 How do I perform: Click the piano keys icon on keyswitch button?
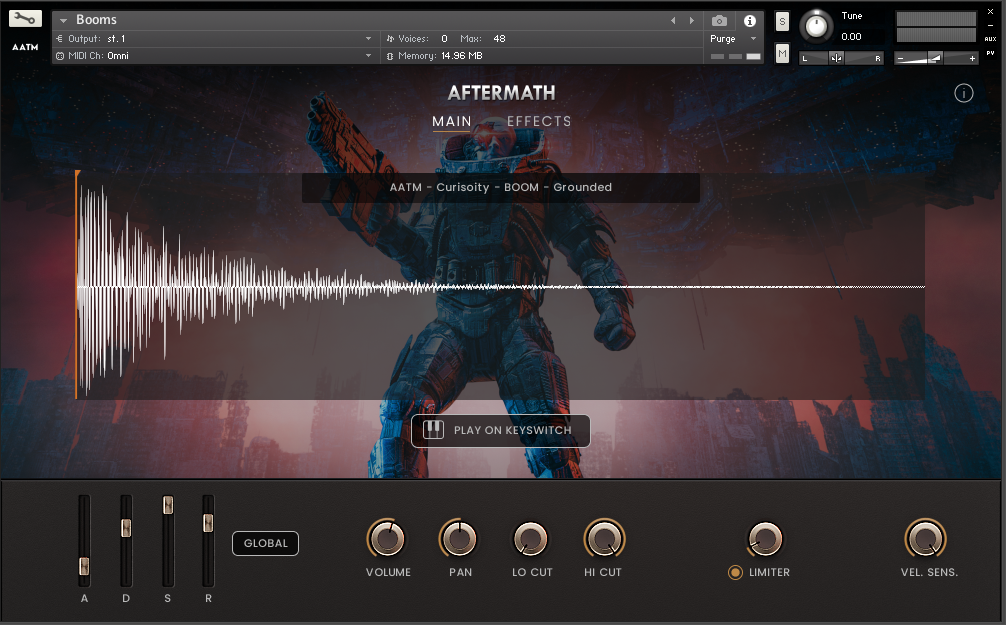point(433,430)
